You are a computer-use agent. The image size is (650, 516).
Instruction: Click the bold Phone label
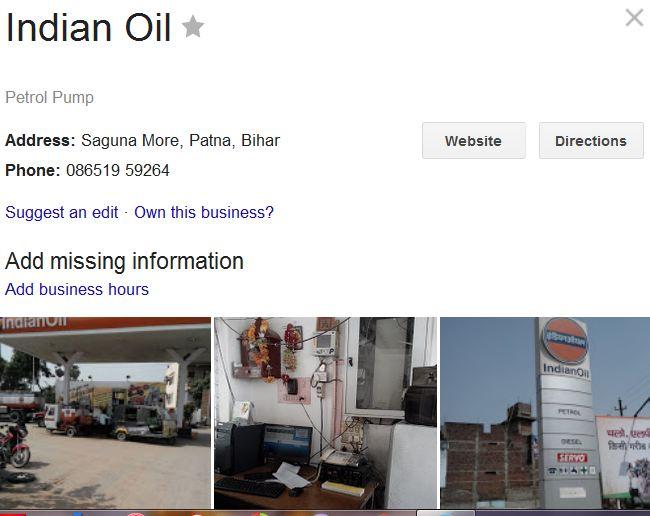33,170
